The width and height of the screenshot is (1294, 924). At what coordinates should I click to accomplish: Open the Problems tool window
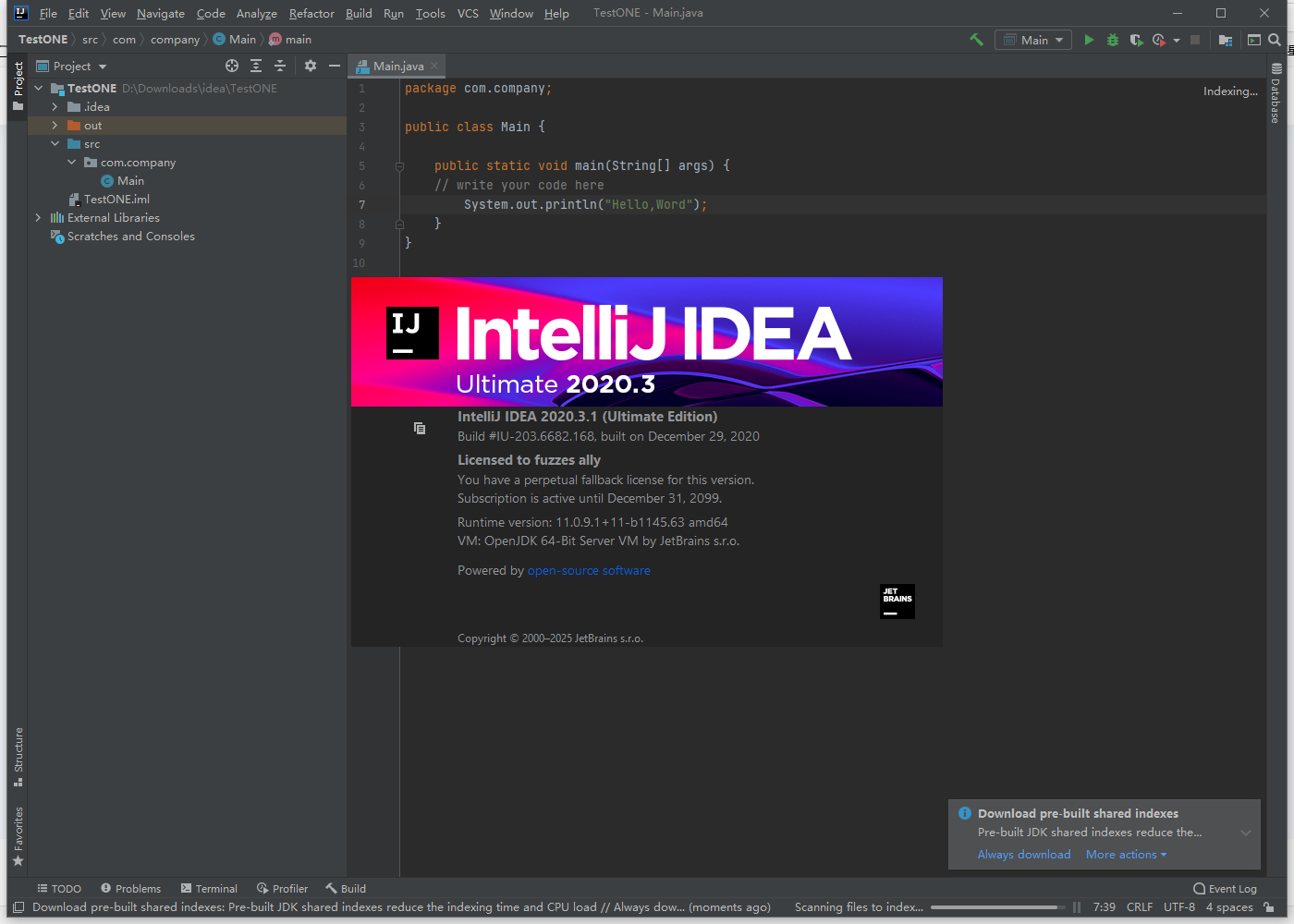tap(130, 889)
